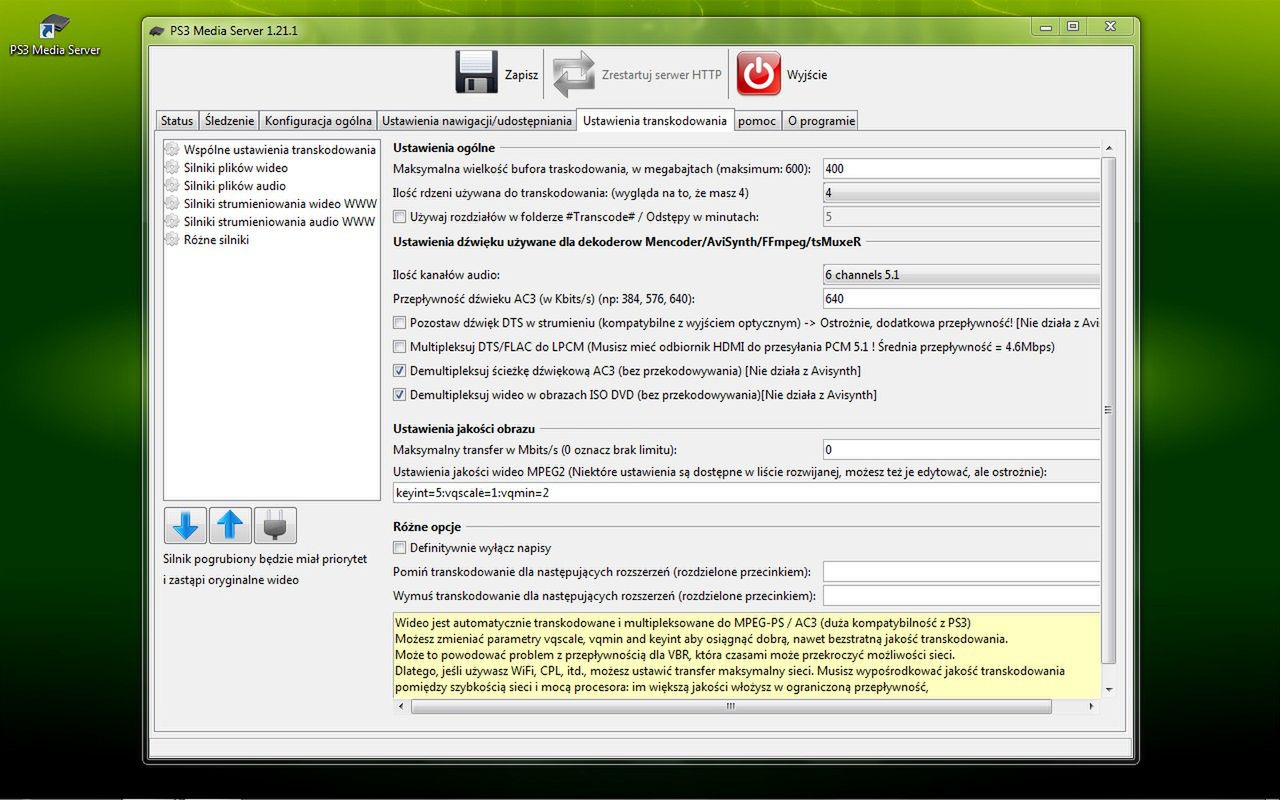Open the MPEG2 quality combo box keyint=5:vqscale=1:vqmin=2
1280x800 pixels.
746,493
